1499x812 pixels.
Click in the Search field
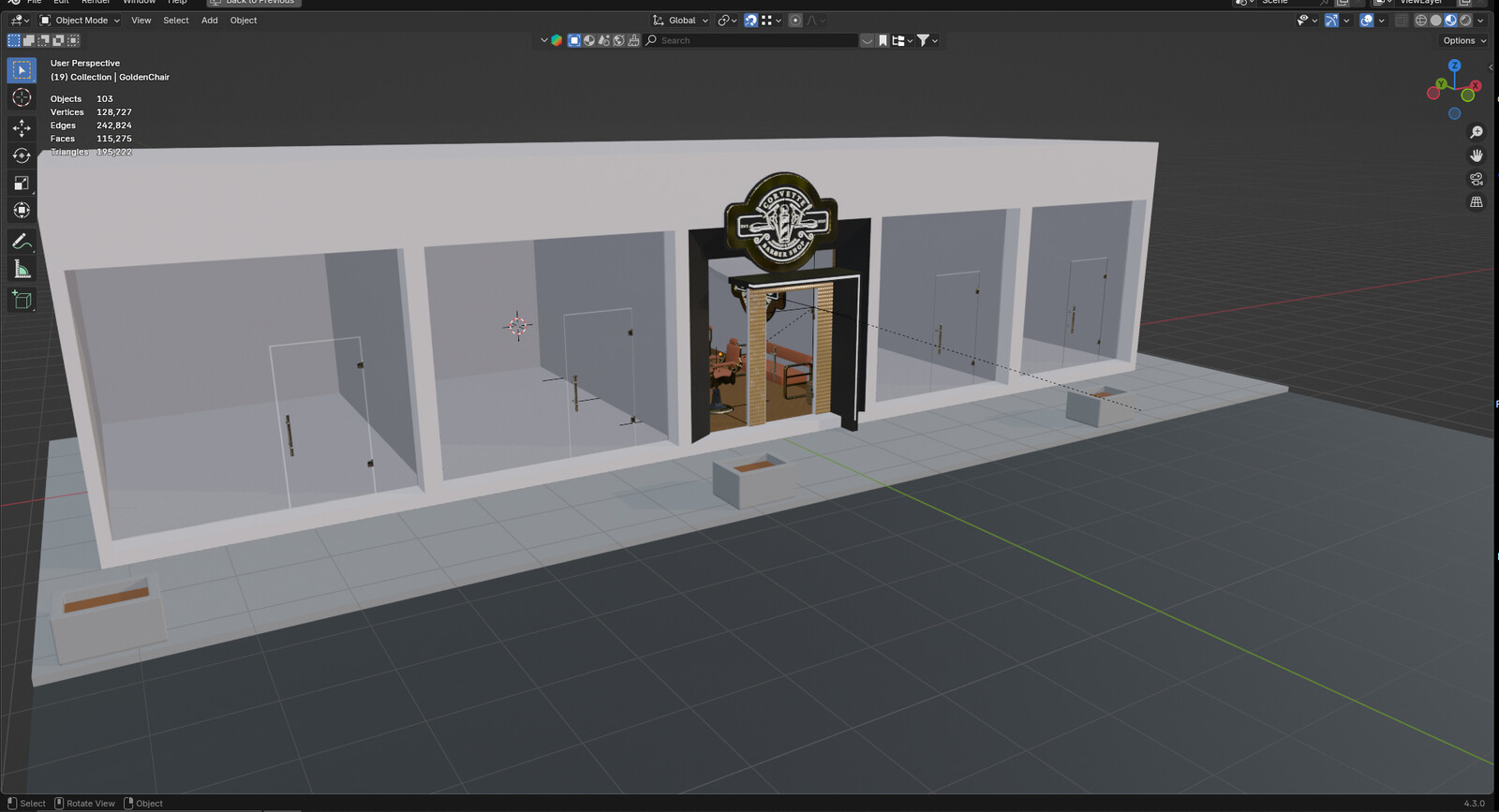pos(750,40)
